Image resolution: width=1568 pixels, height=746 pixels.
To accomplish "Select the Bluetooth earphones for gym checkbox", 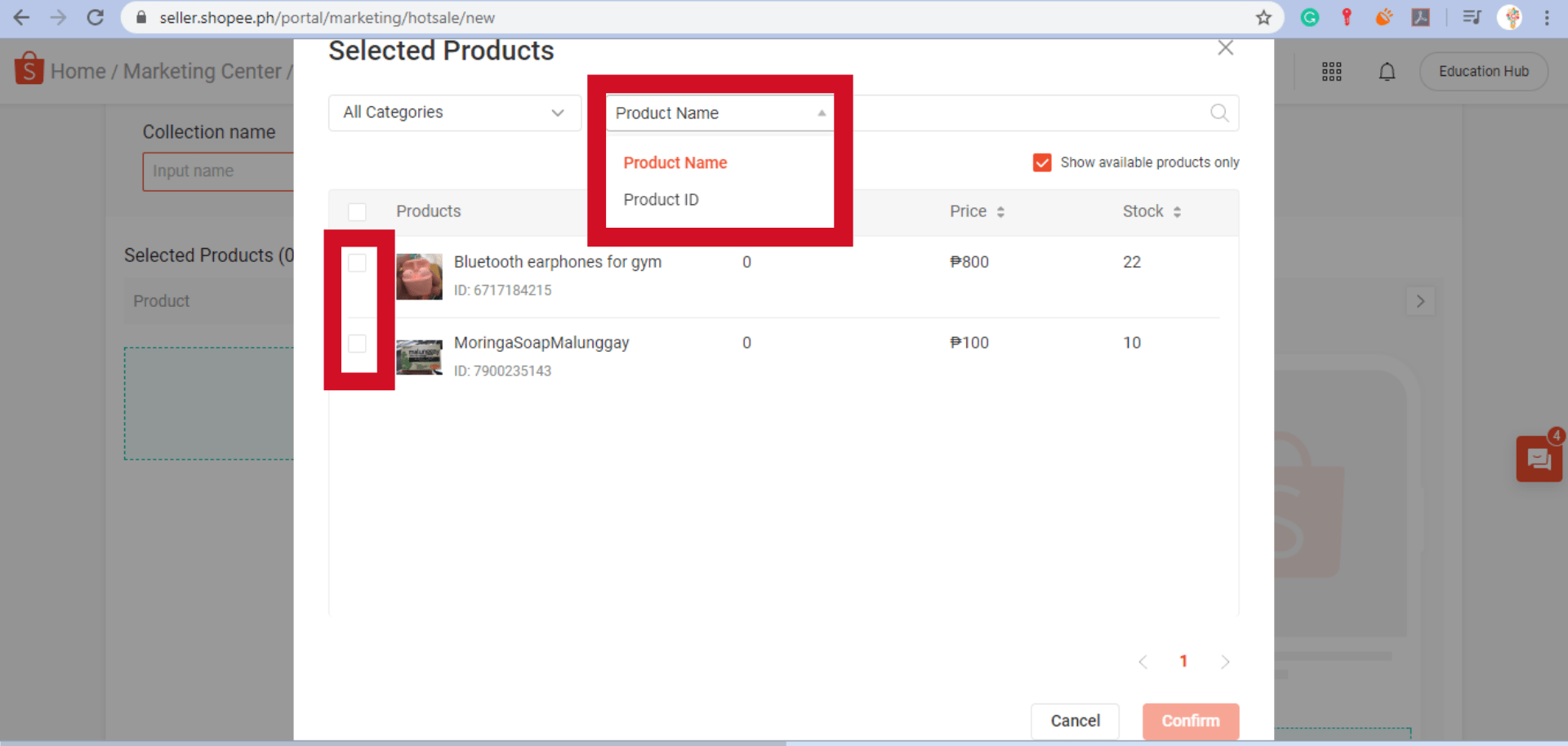I will point(357,262).
